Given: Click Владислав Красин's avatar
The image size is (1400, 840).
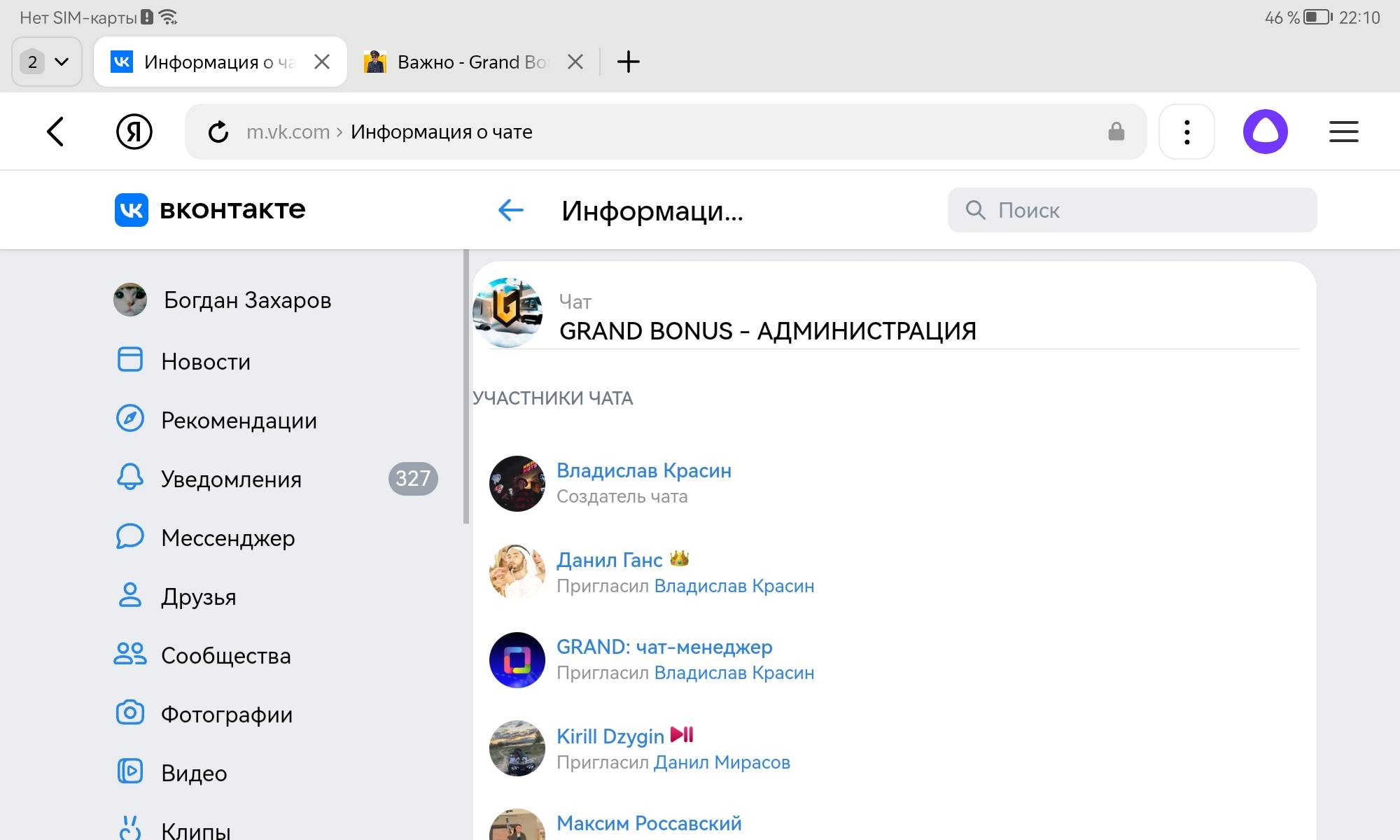Looking at the screenshot, I should pos(517,484).
